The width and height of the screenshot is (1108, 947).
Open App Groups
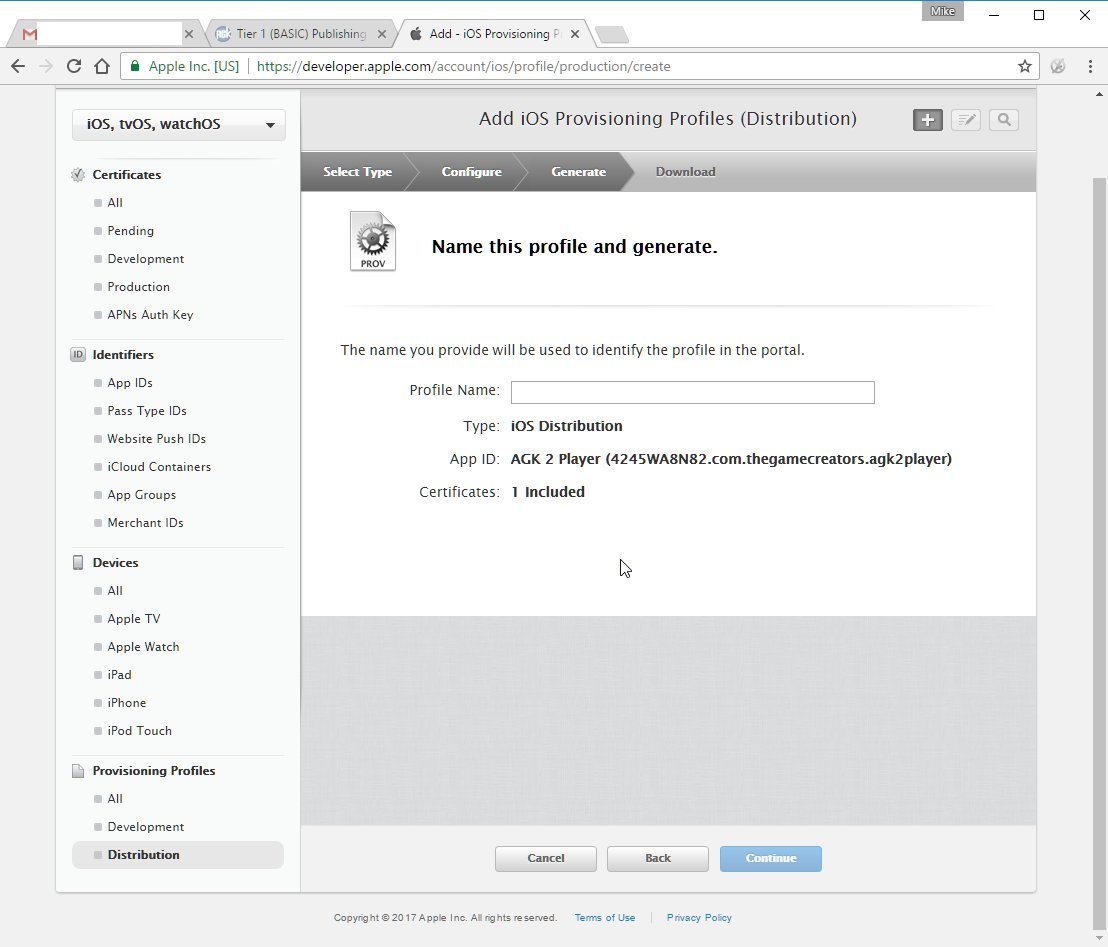[141, 495]
